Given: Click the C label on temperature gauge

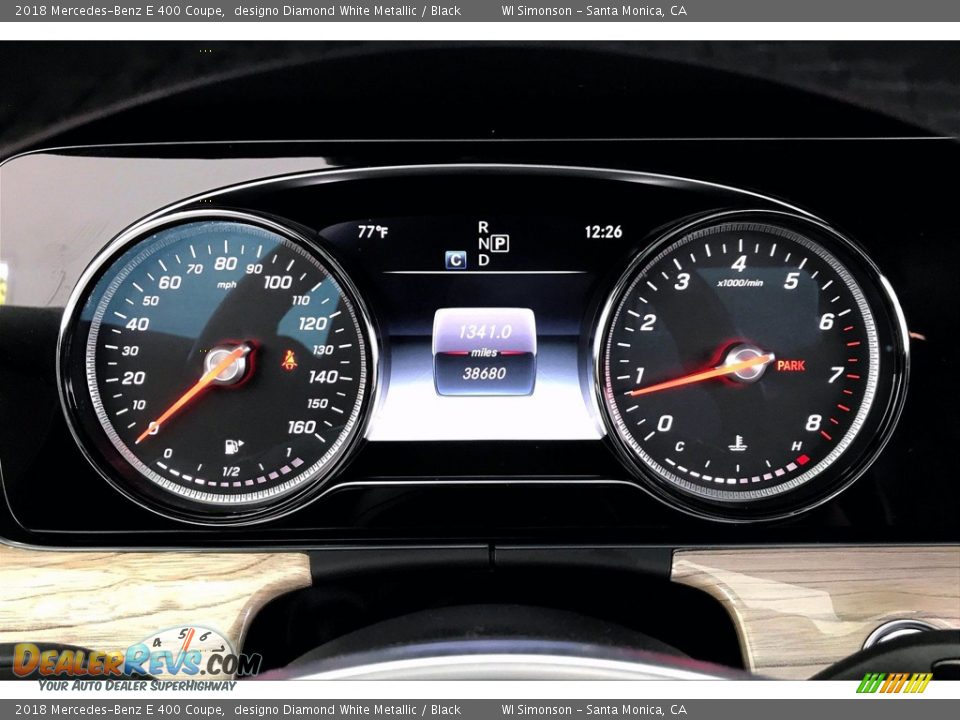Looking at the screenshot, I should click(x=679, y=446).
